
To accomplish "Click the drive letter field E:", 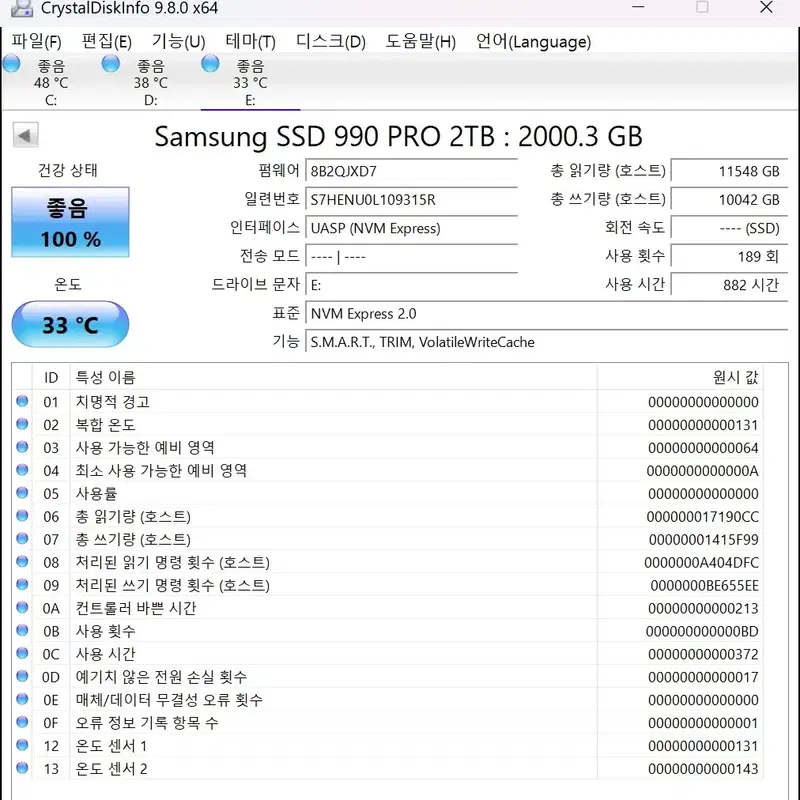I will 411,285.
